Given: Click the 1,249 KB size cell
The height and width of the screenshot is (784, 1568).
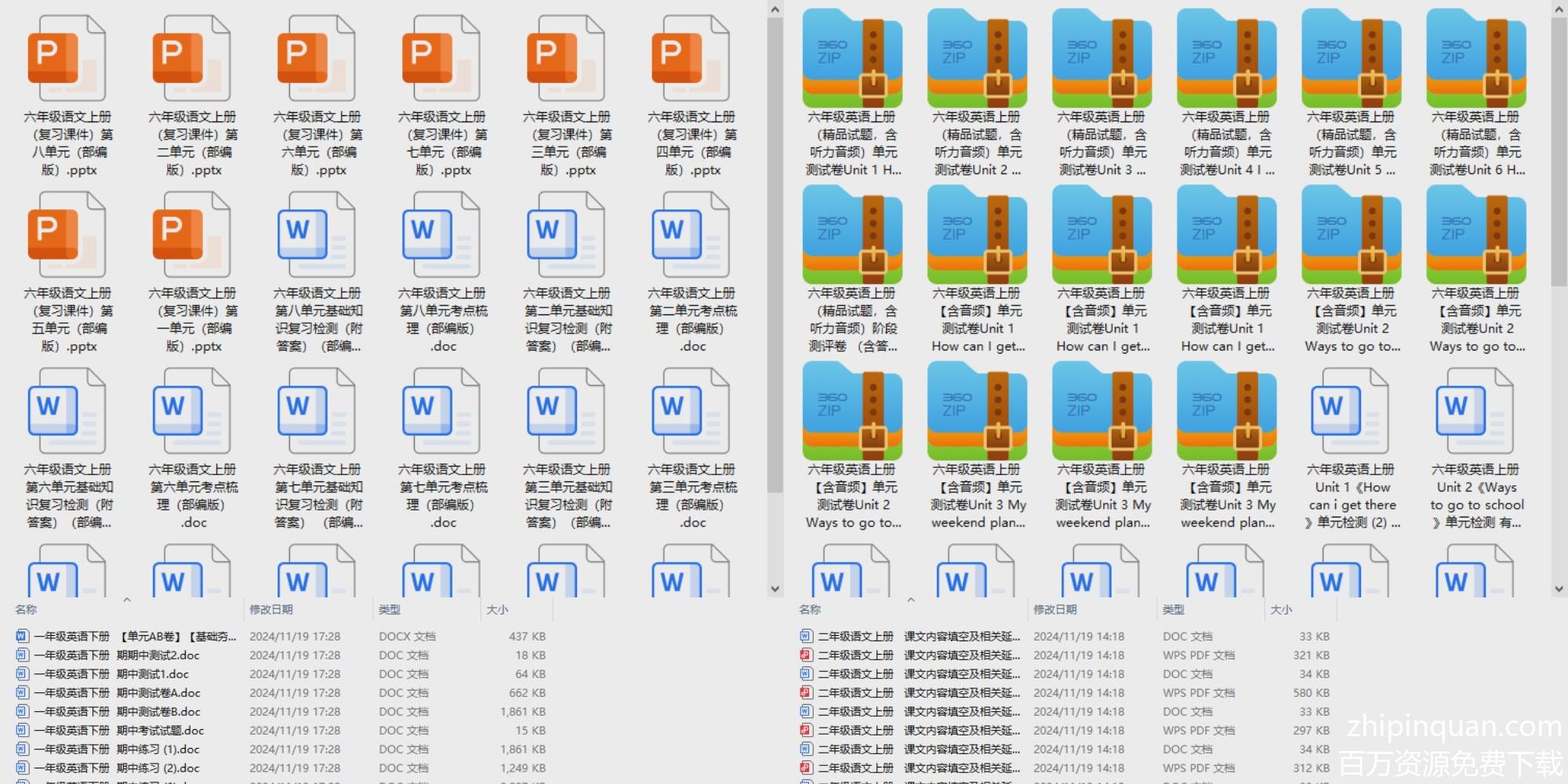Looking at the screenshot, I should tap(523, 768).
